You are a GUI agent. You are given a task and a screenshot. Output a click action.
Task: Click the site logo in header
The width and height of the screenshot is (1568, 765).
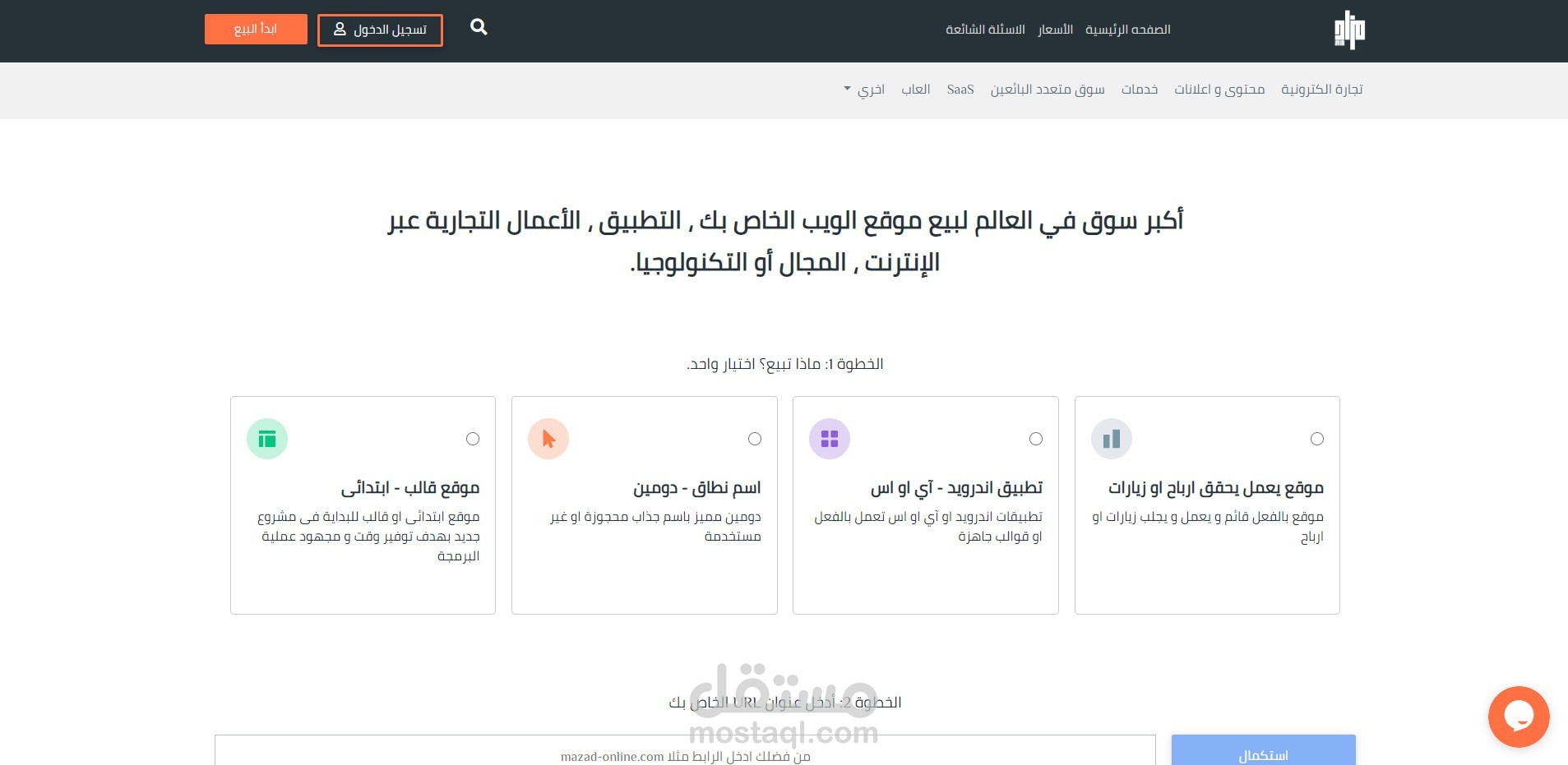coord(1349,30)
